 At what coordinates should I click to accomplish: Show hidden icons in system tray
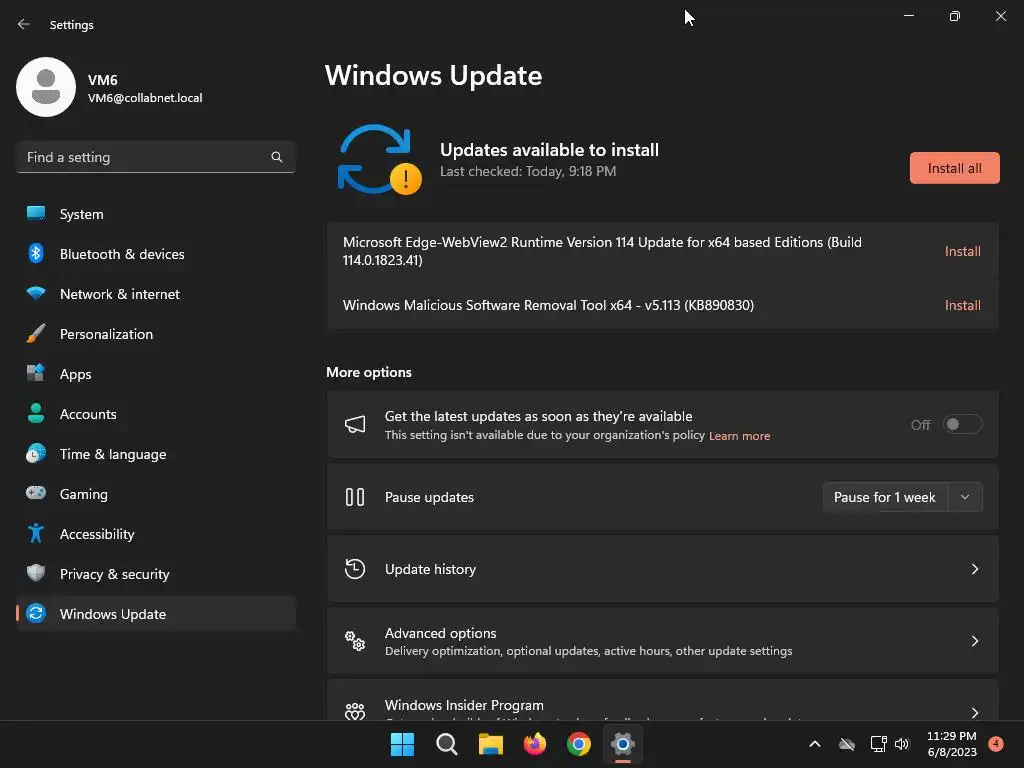pos(814,744)
